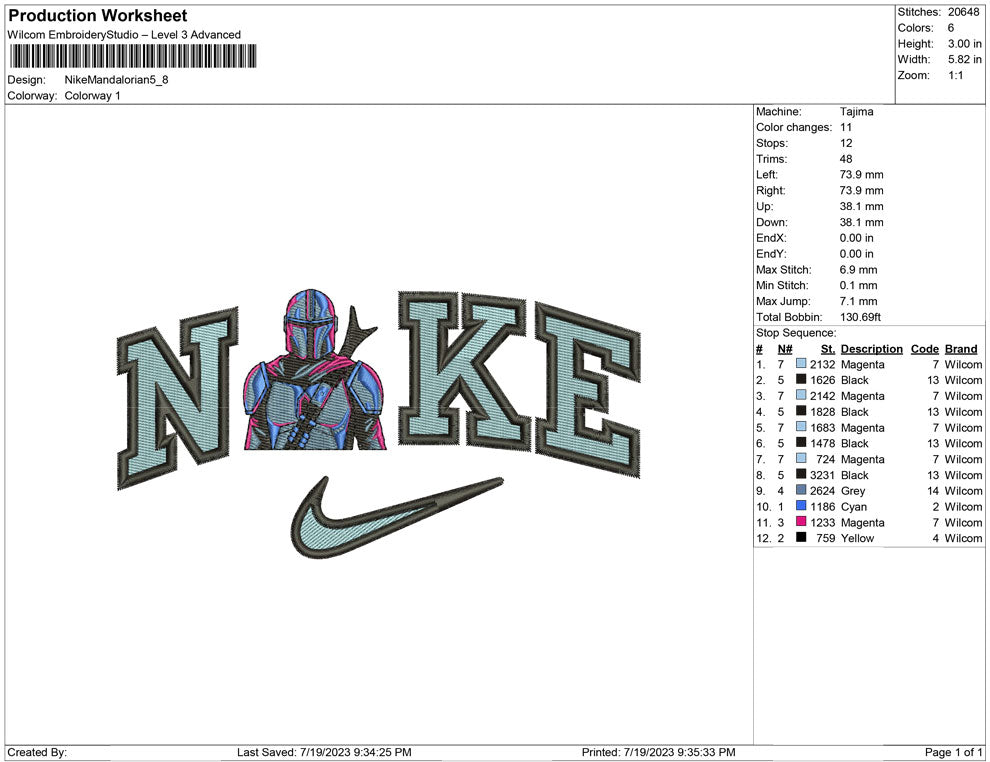Click the Max Jump value '7.1 mm'

coord(859,301)
